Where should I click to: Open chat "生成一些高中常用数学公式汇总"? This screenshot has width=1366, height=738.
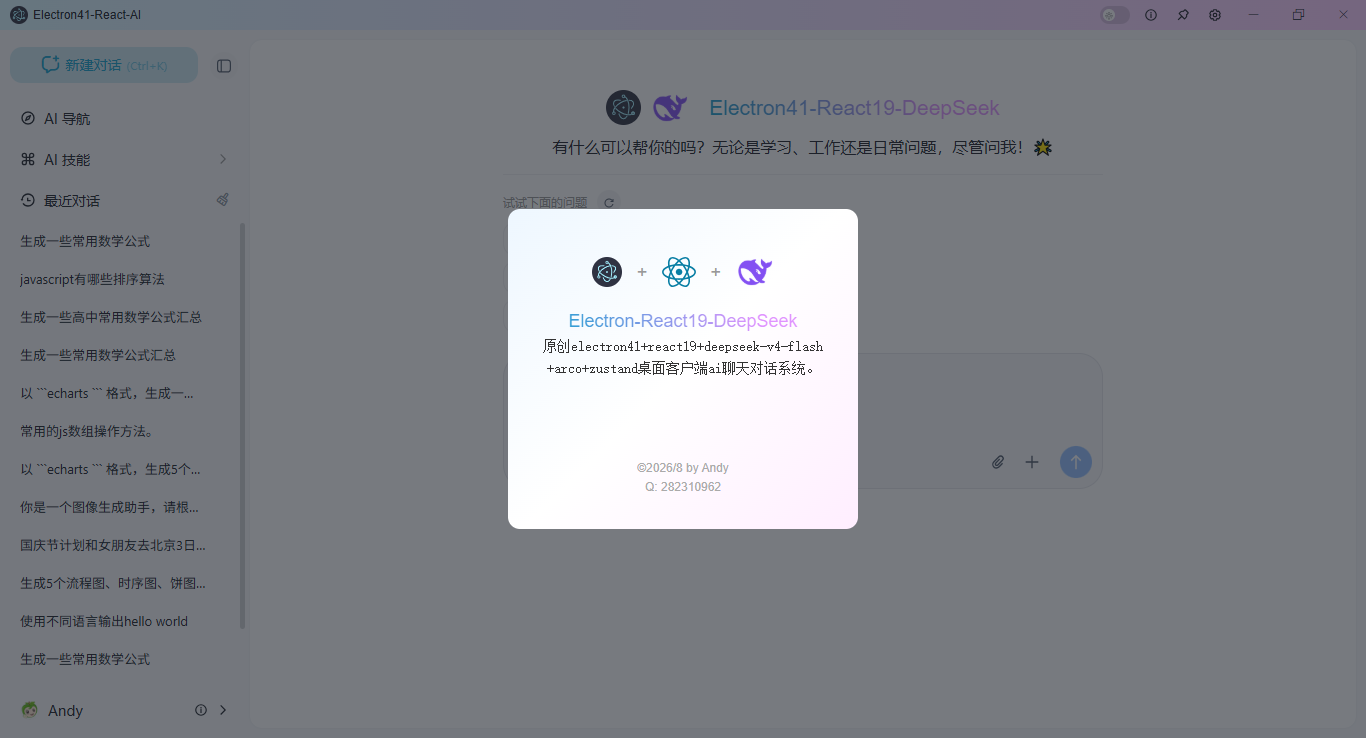click(111, 317)
